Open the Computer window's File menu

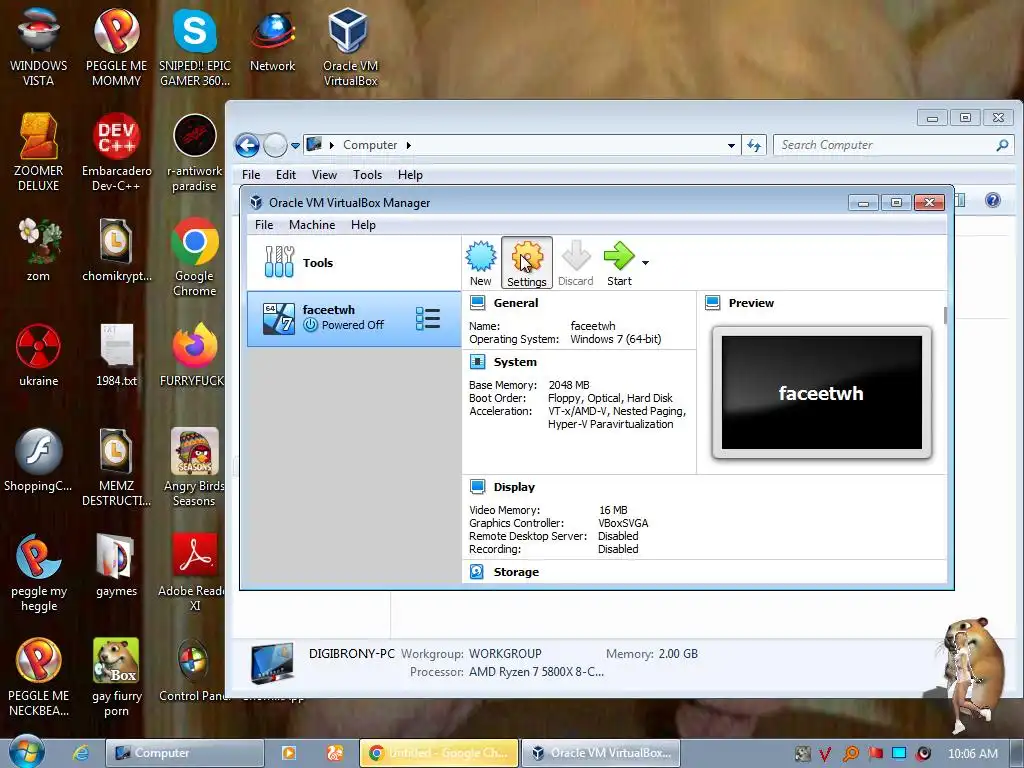click(251, 175)
